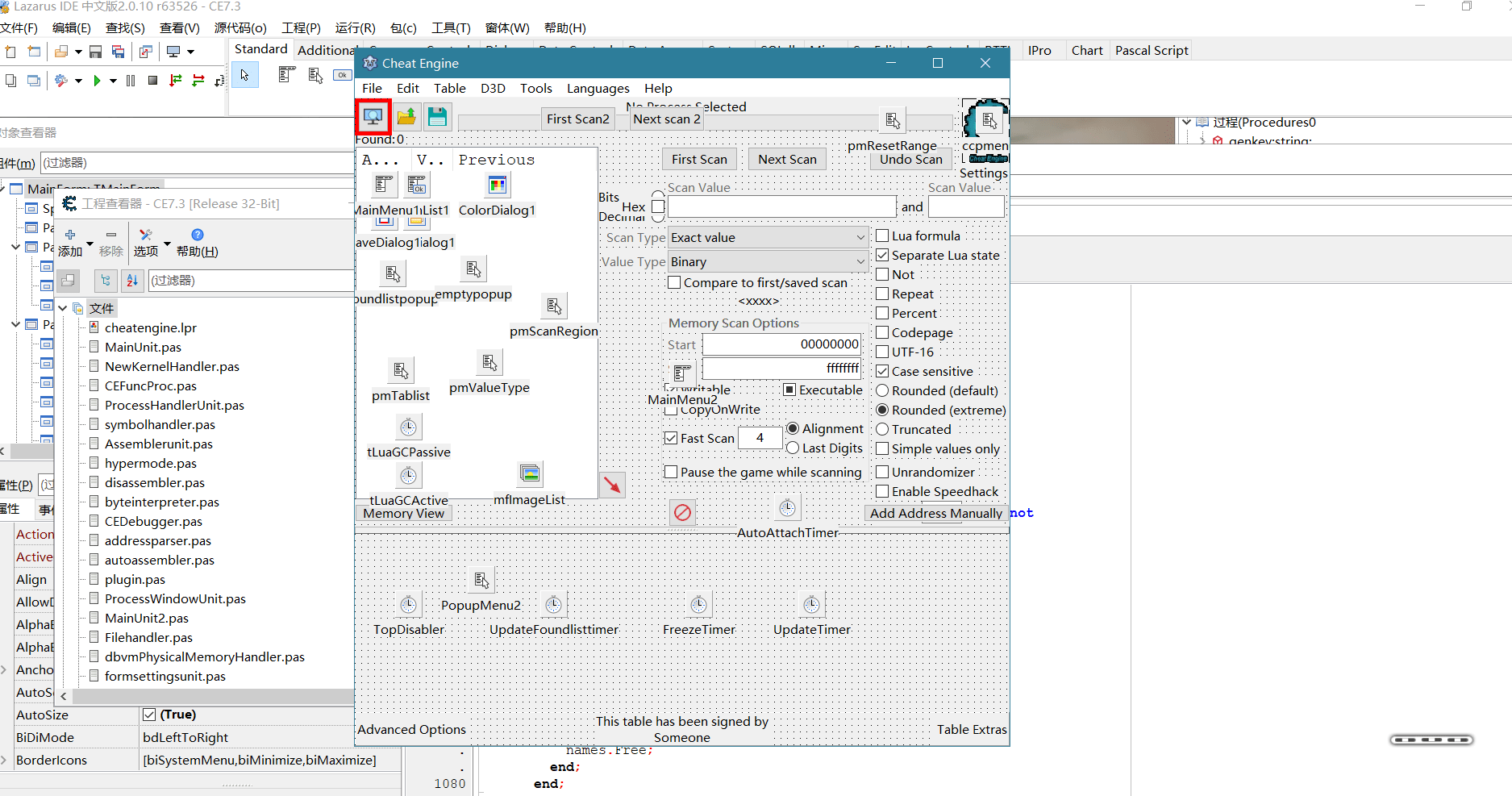Open the 添加 dropdown arrow in 工程查看器
This screenshot has width=1512, height=796.
[90, 243]
